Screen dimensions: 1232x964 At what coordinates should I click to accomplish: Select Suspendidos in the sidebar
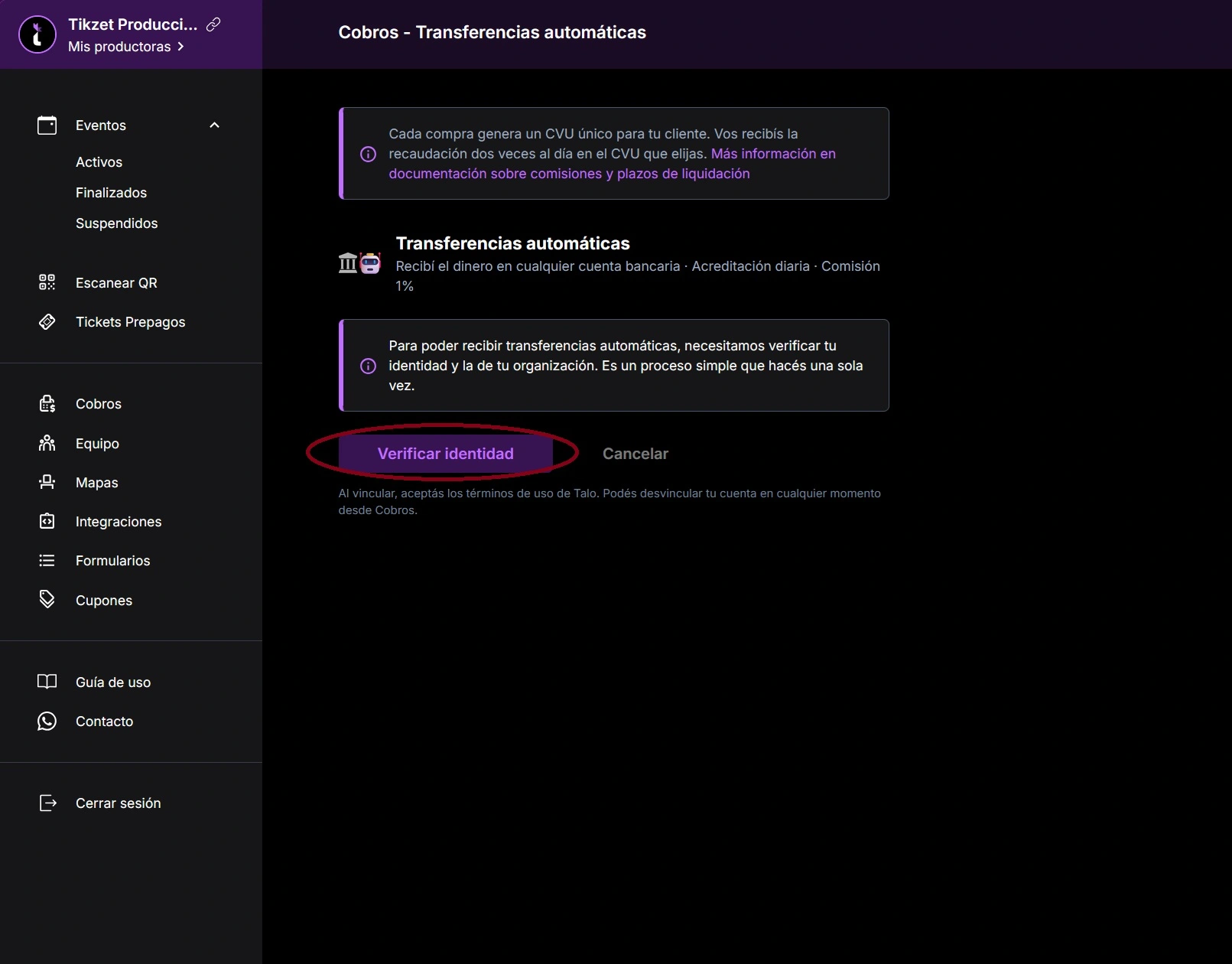tap(116, 223)
